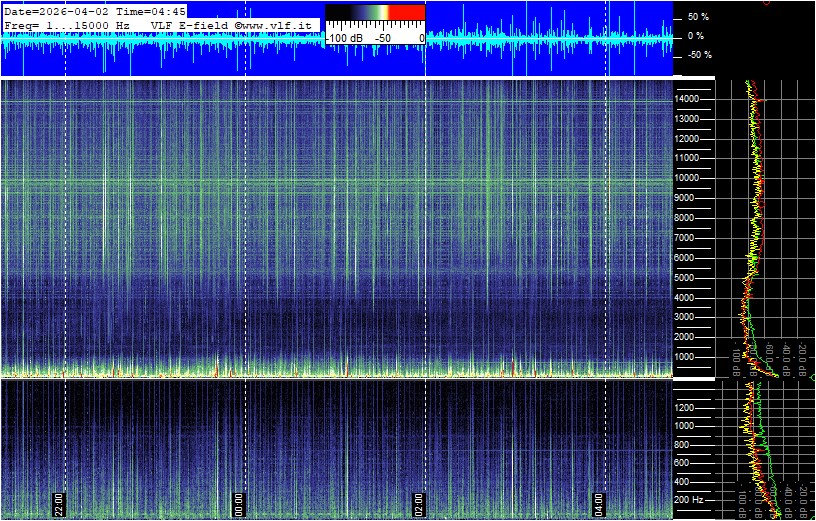Click the 02:00 time marker label

(419, 503)
